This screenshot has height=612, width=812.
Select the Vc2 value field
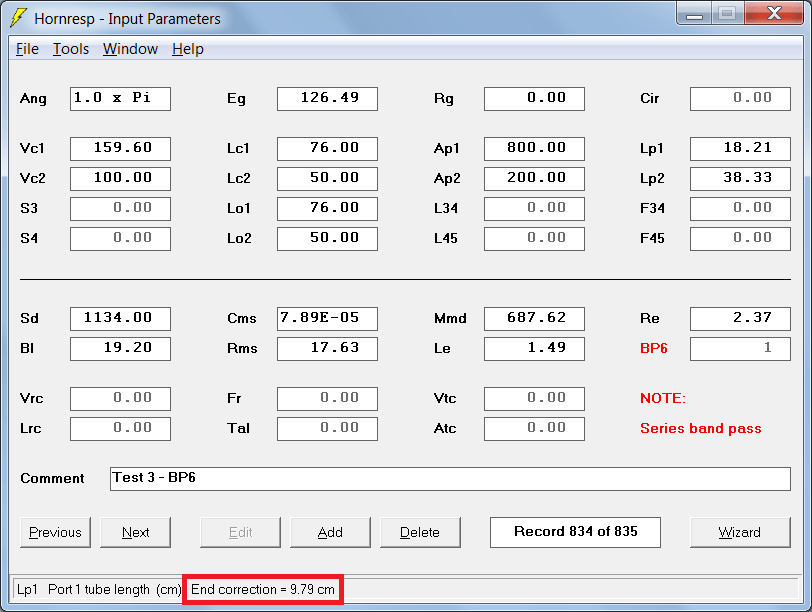120,179
